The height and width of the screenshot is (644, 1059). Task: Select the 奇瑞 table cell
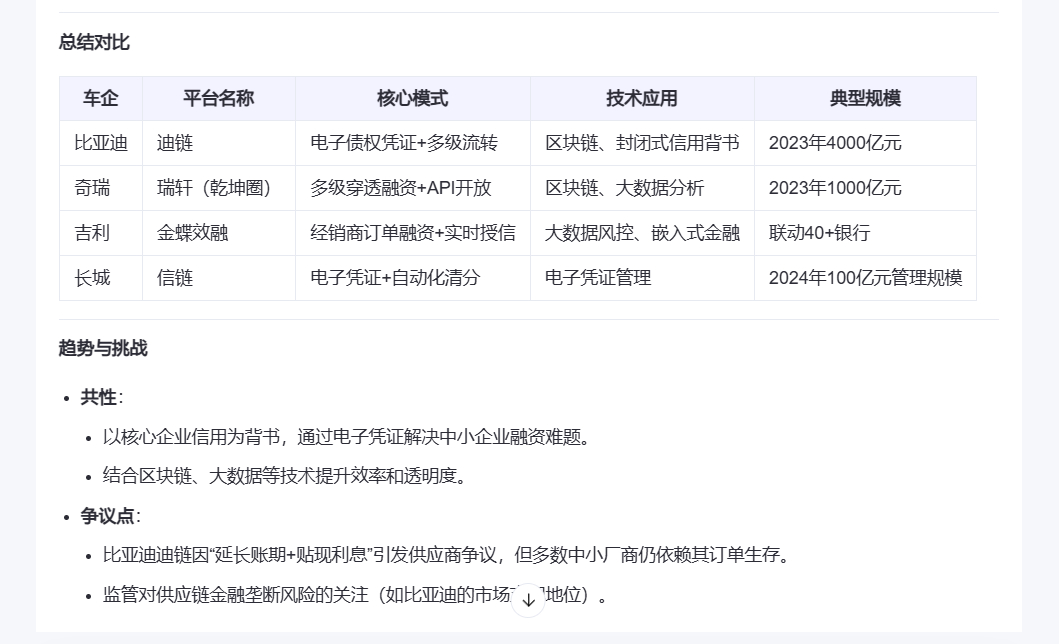pos(101,188)
